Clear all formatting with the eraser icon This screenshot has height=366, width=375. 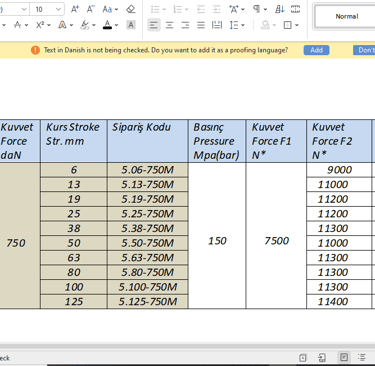[131, 9]
